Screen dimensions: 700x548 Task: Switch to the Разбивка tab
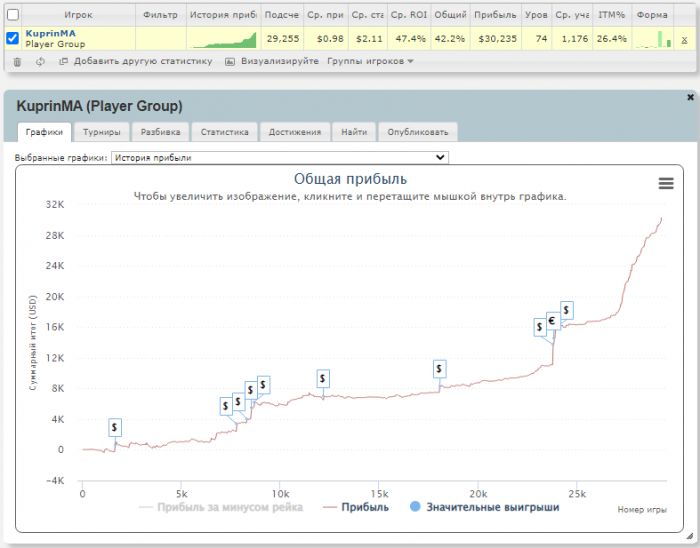[160, 132]
